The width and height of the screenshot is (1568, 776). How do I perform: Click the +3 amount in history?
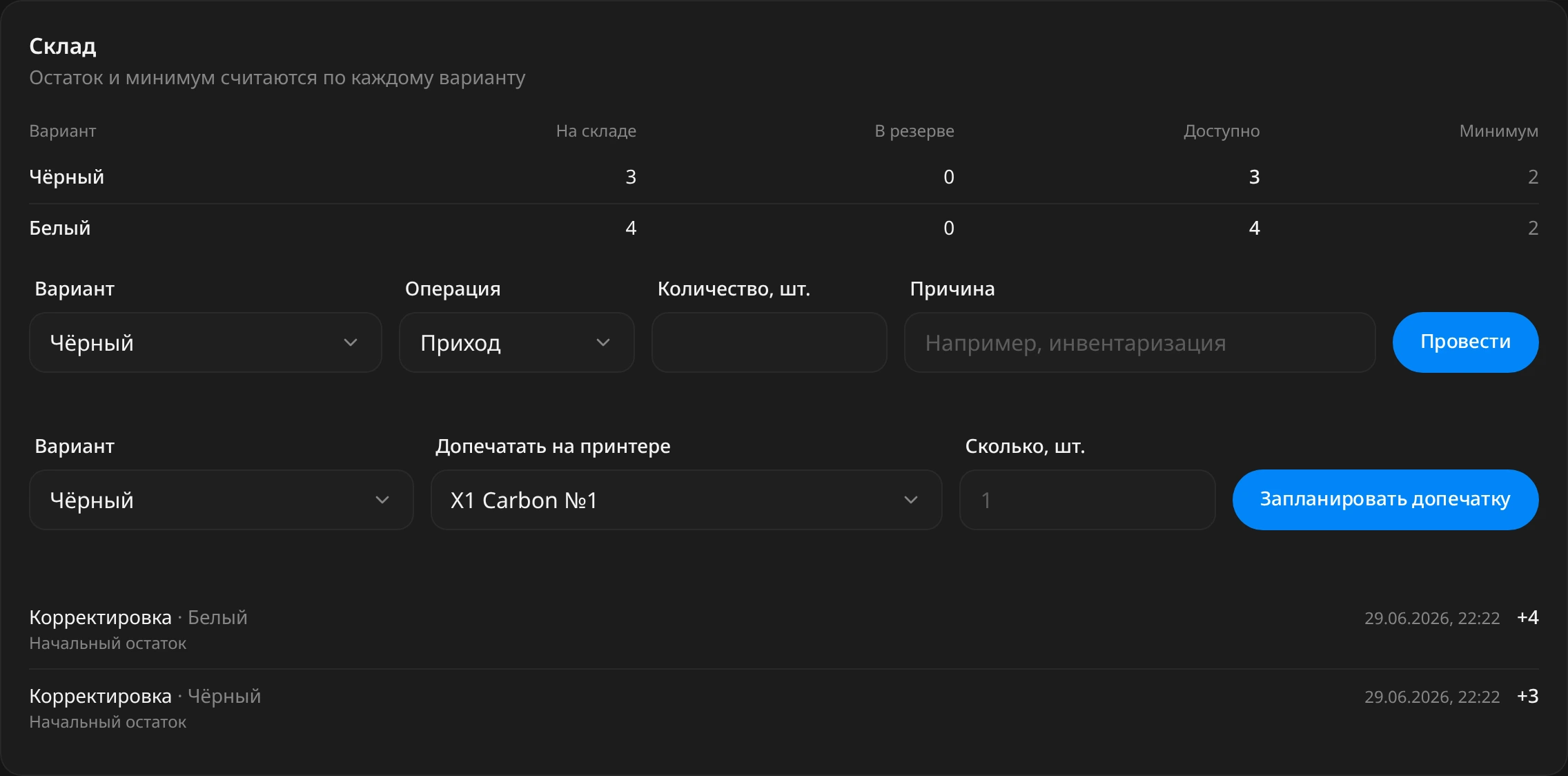pyautogui.click(x=1528, y=697)
